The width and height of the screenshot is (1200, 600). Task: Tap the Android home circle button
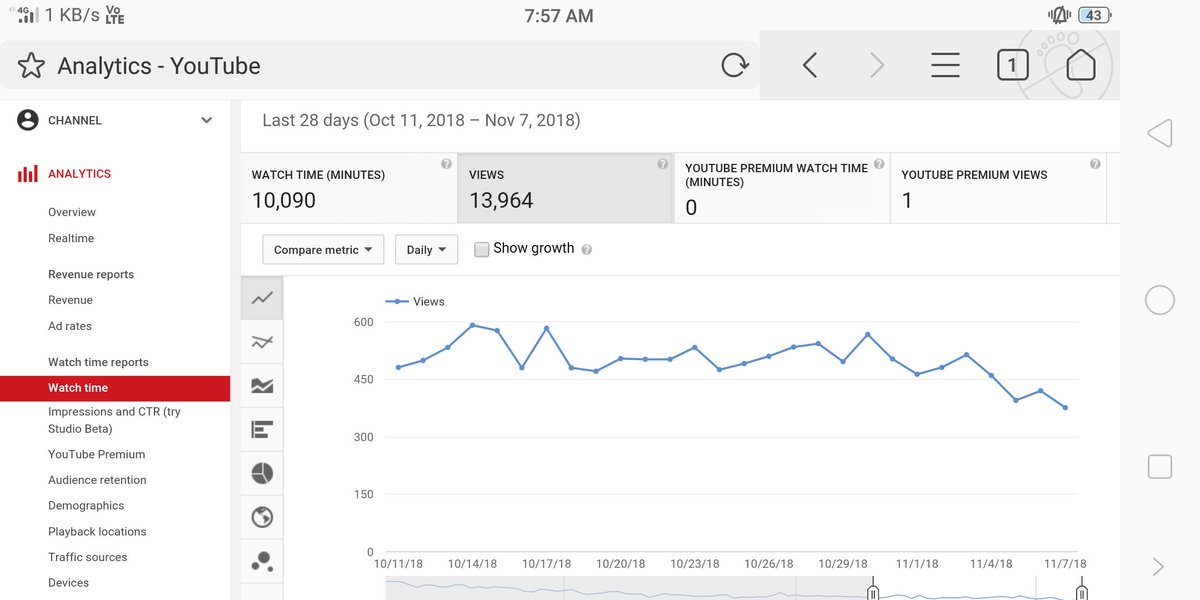(1159, 300)
